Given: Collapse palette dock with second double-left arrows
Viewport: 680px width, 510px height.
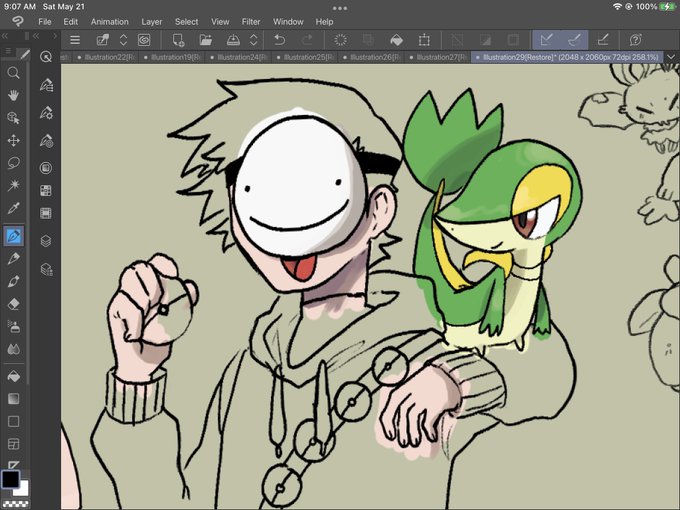Looking at the screenshot, I should tap(36, 36).
